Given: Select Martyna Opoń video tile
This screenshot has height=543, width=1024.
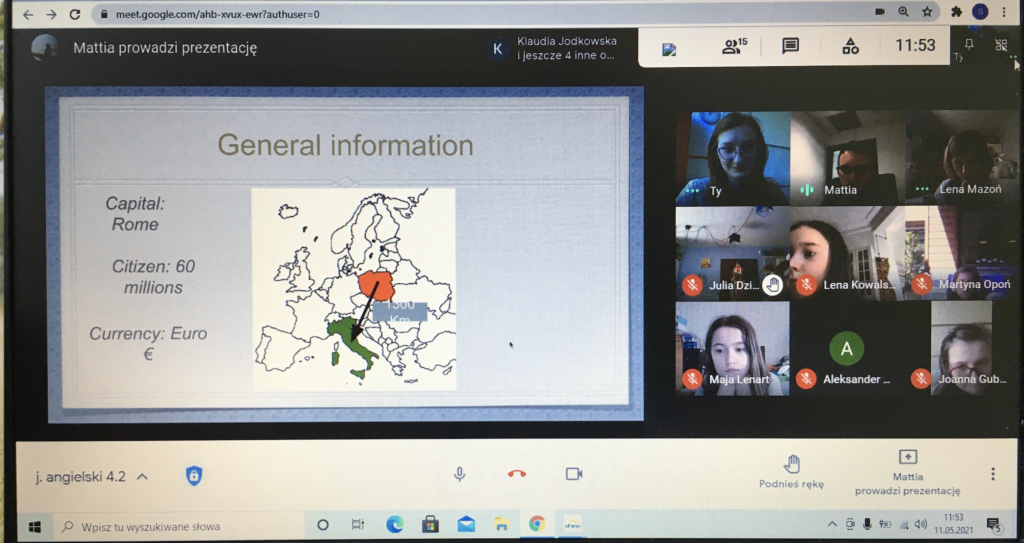Looking at the screenshot, I should pyautogui.click(x=961, y=252).
